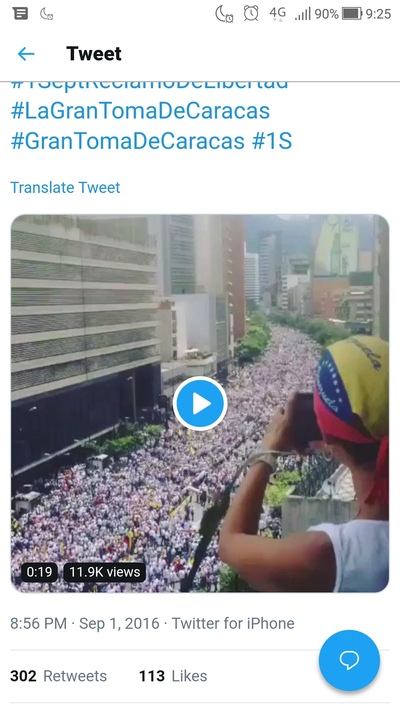Tap the Twitter for iPhone source label
Image resolution: width=400 pixels, height=711 pixels.
pos(233,623)
